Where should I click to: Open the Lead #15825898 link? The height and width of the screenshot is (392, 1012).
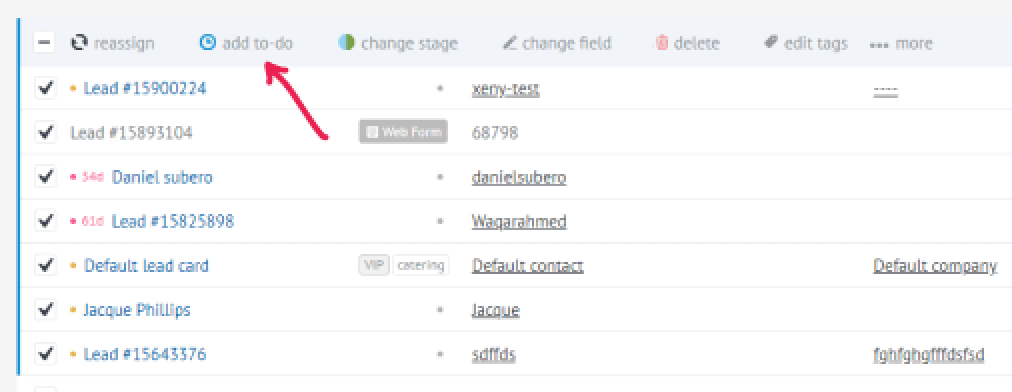[x=173, y=222]
